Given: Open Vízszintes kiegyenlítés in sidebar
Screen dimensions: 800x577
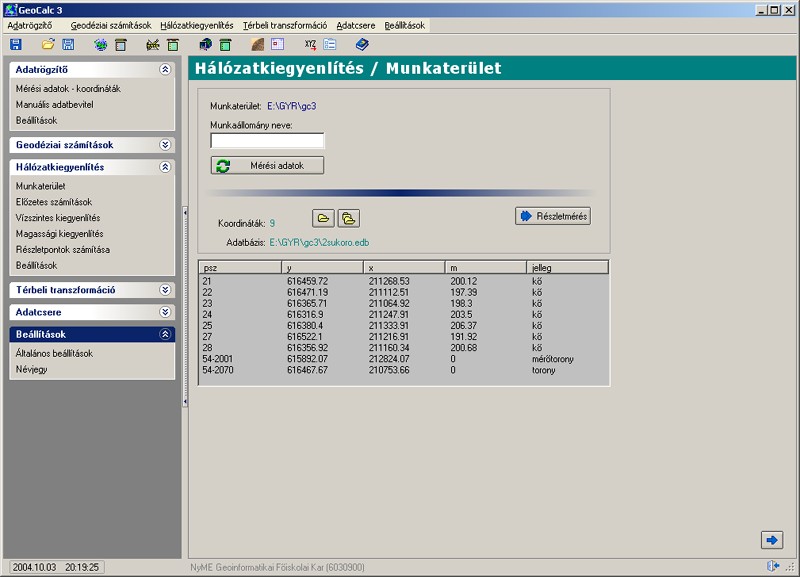Looking at the screenshot, I should [x=58, y=218].
